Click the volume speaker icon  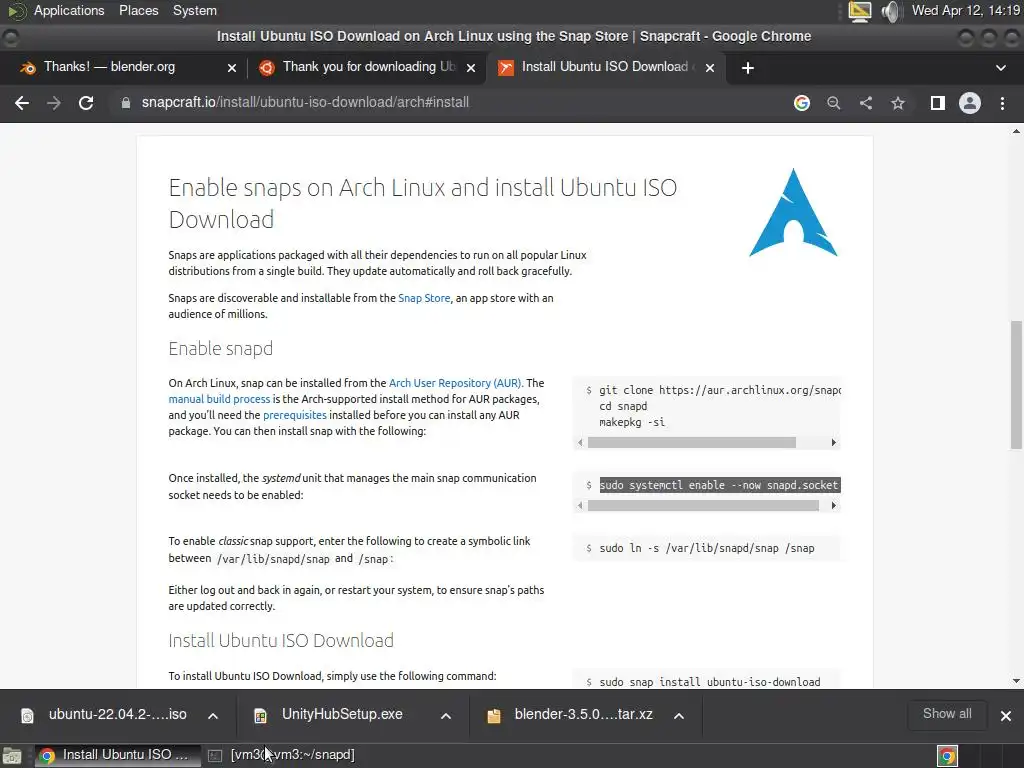click(x=891, y=11)
